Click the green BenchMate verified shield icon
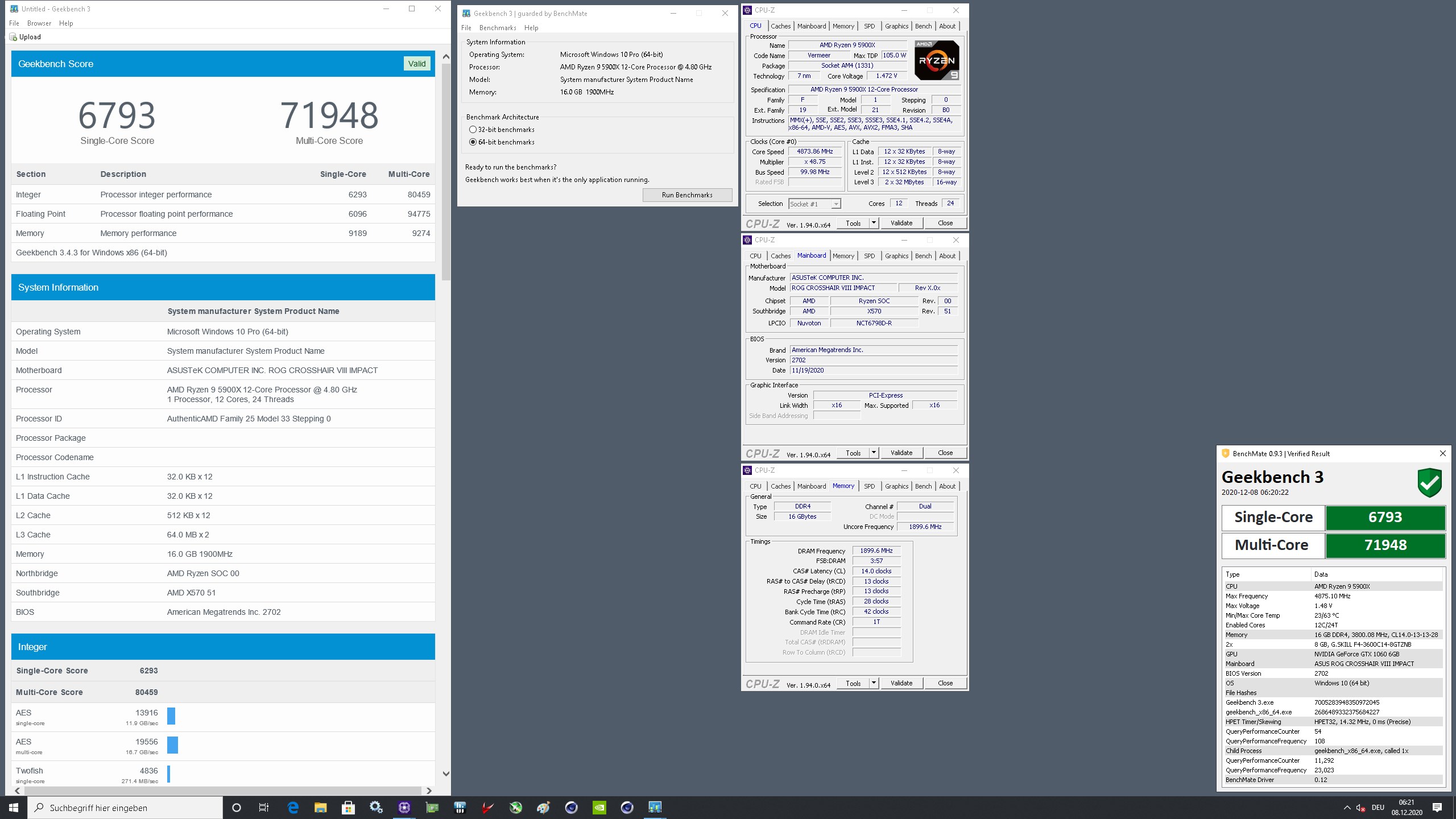The width and height of the screenshot is (1456, 819). click(1429, 482)
